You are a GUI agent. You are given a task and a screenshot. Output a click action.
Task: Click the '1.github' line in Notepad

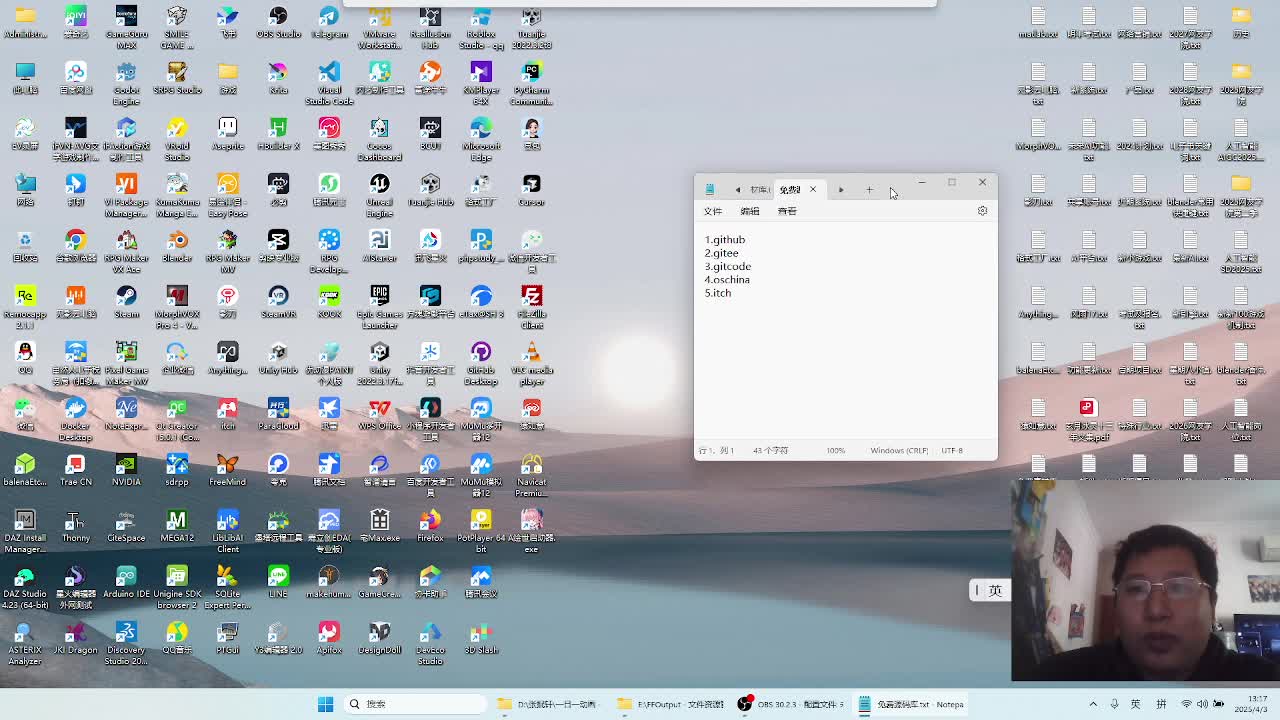[725, 240]
